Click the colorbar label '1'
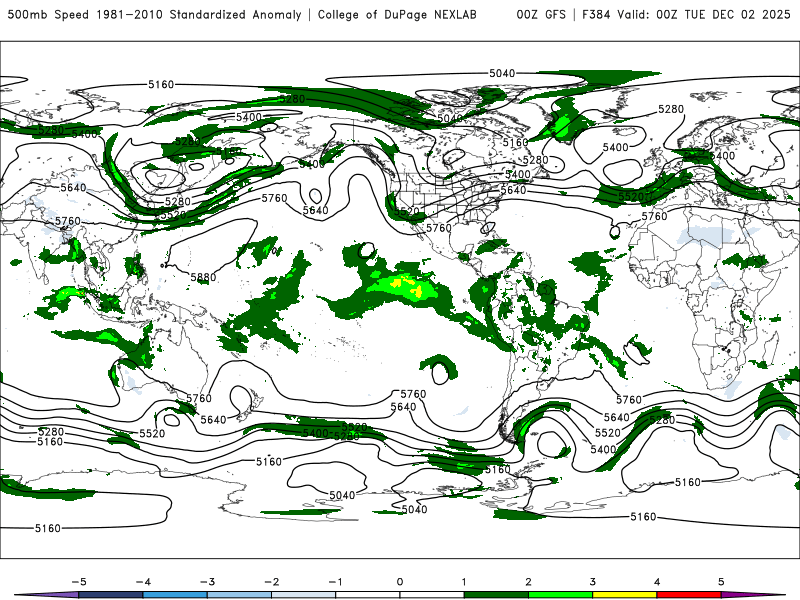Image resolution: width=800 pixels, height=600 pixels. click(464, 582)
